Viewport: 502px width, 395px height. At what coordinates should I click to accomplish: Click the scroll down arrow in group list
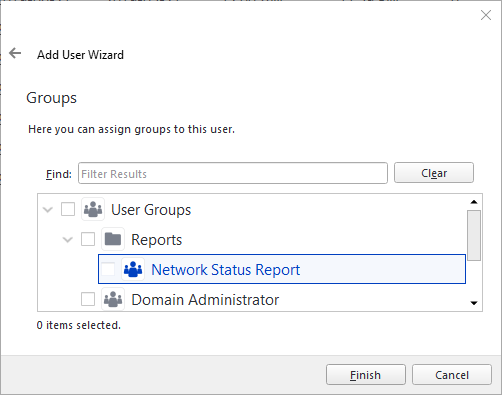(474, 303)
